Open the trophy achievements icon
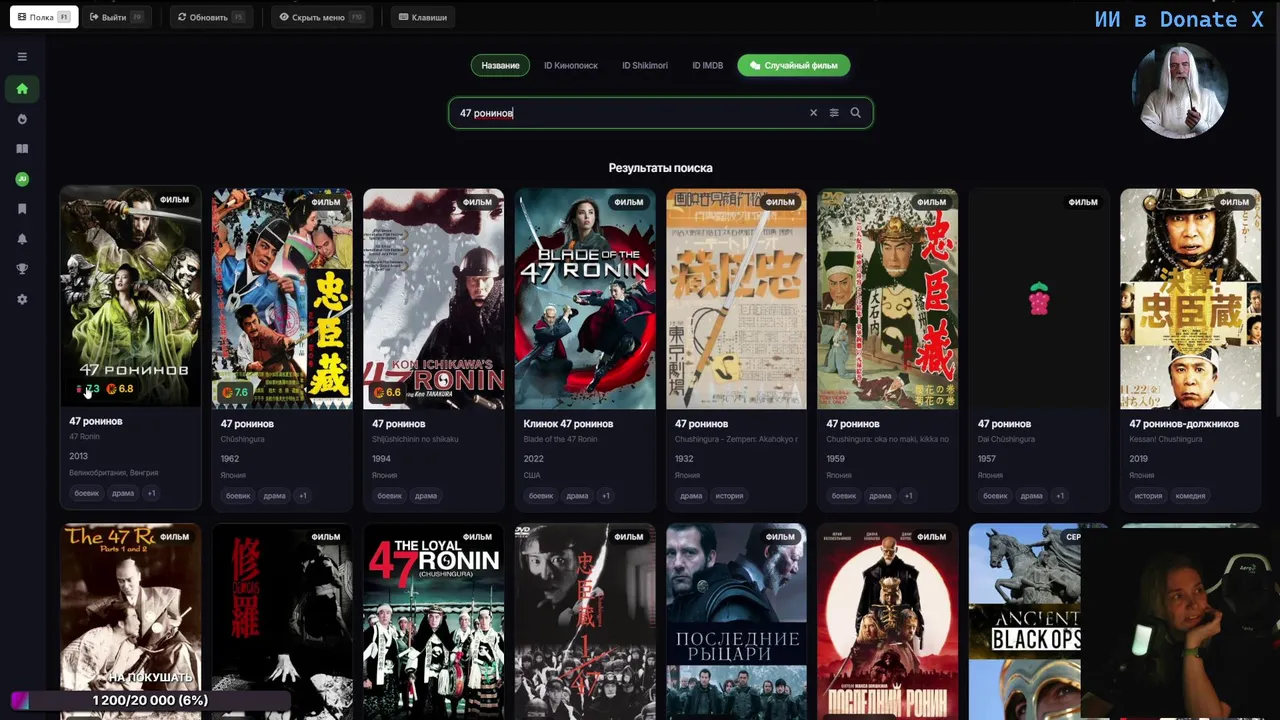The width and height of the screenshot is (1280, 720). [x=22, y=269]
